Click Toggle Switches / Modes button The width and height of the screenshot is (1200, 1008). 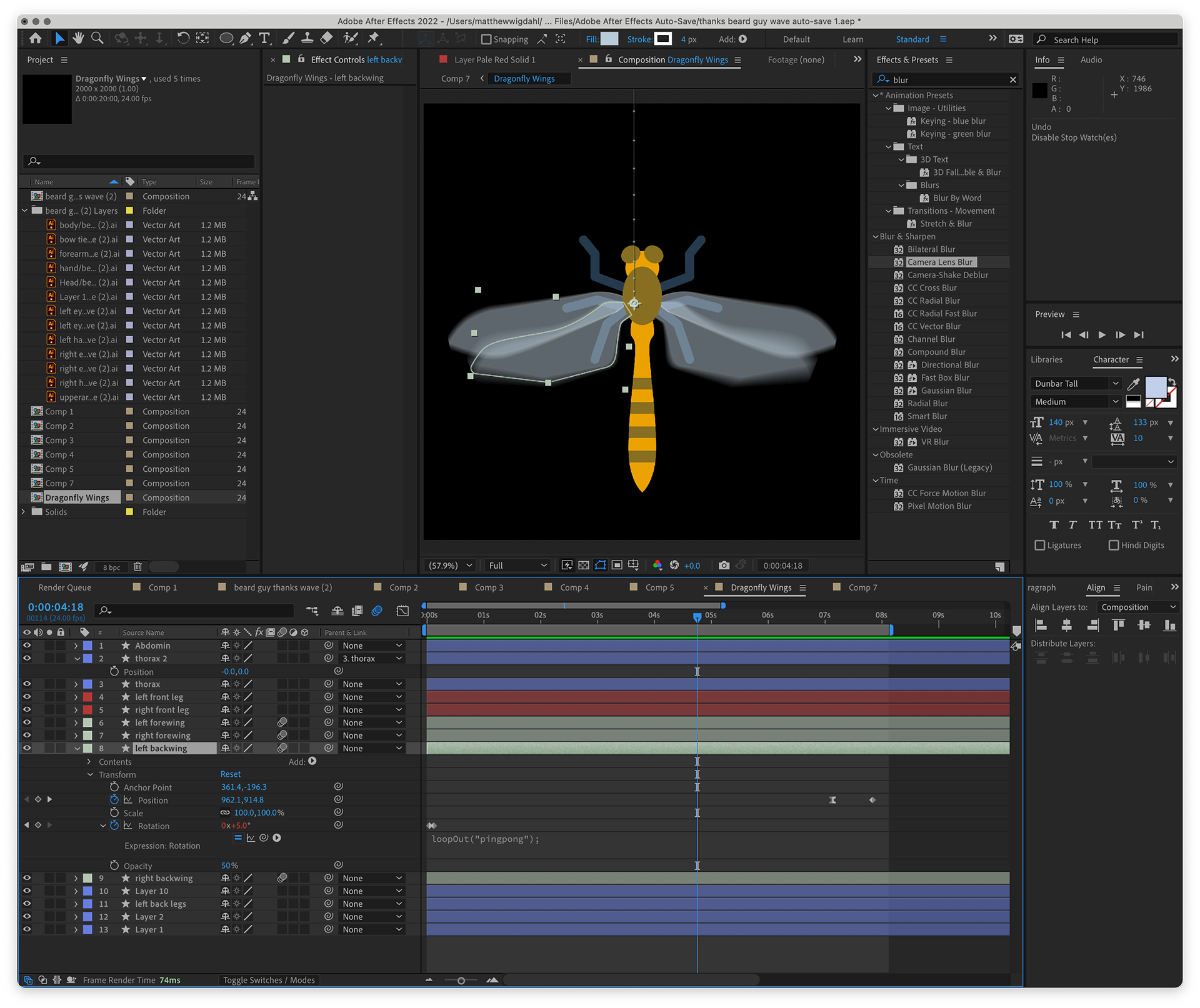tap(269, 980)
